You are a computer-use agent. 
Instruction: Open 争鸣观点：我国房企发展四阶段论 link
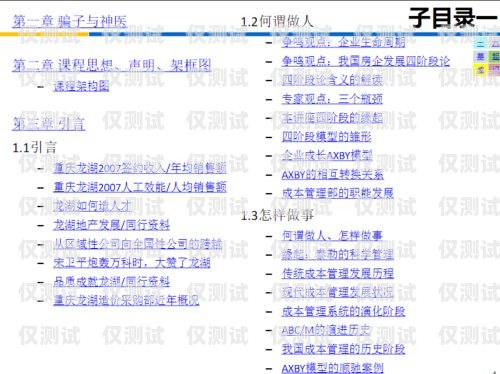[x=366, y=61]
